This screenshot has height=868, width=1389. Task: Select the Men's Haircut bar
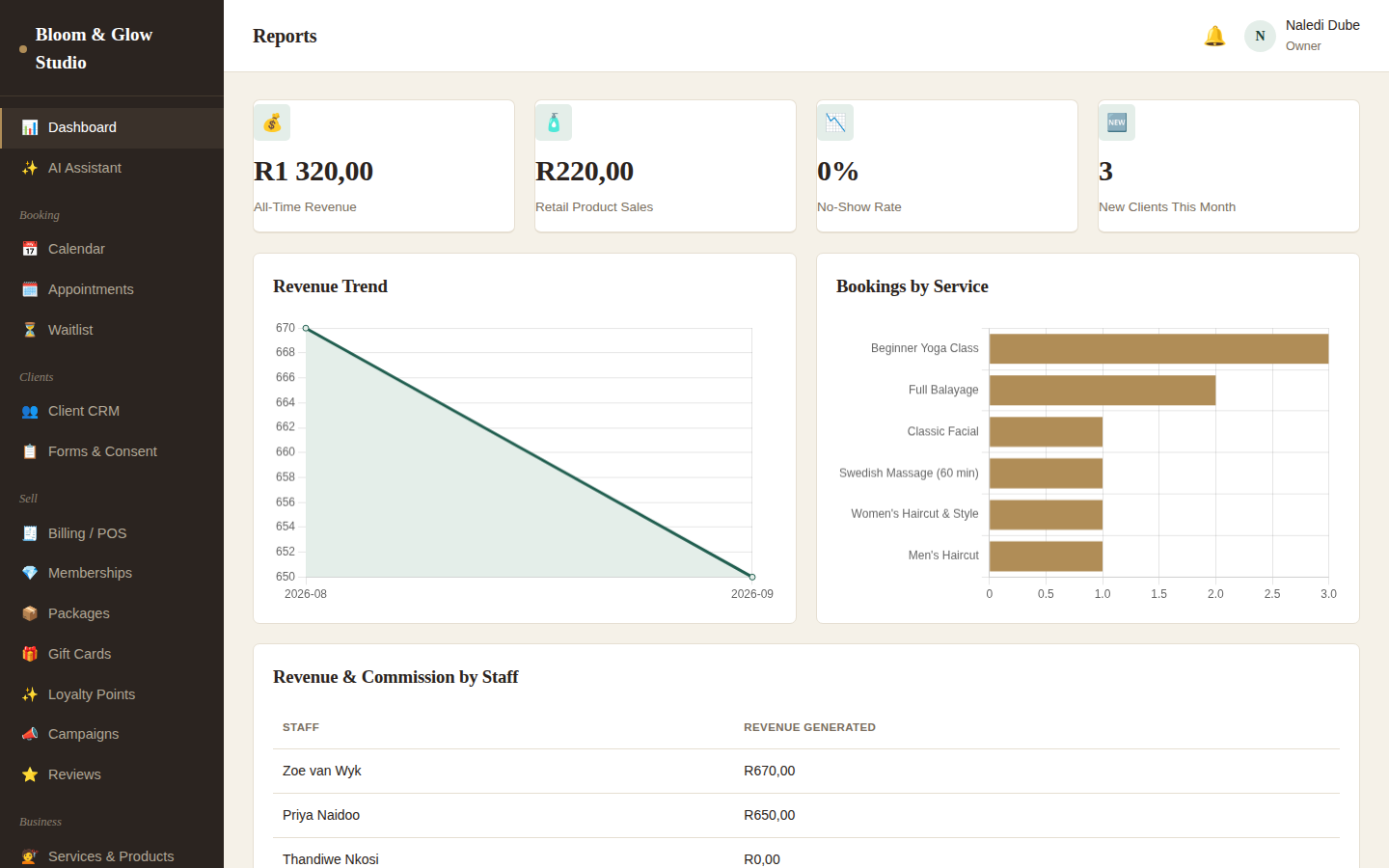tap(1046, 556)
